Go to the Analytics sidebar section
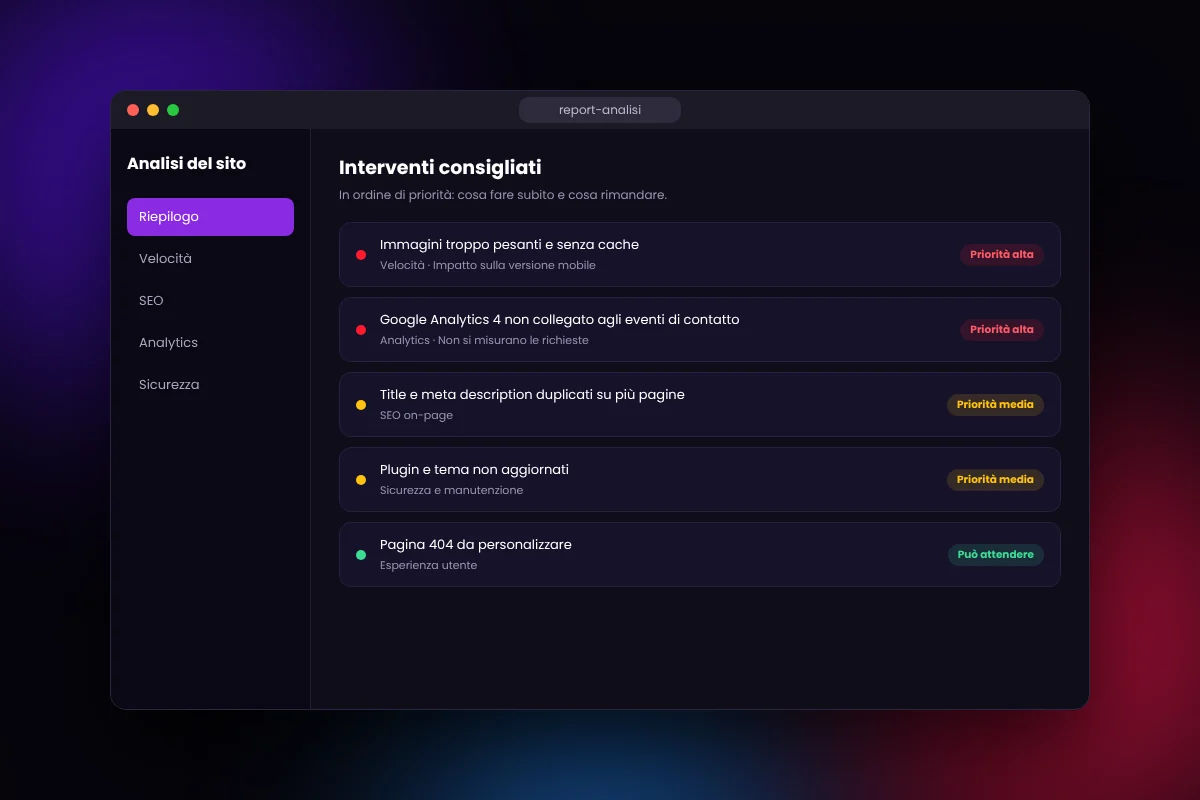 coord(210,343)
